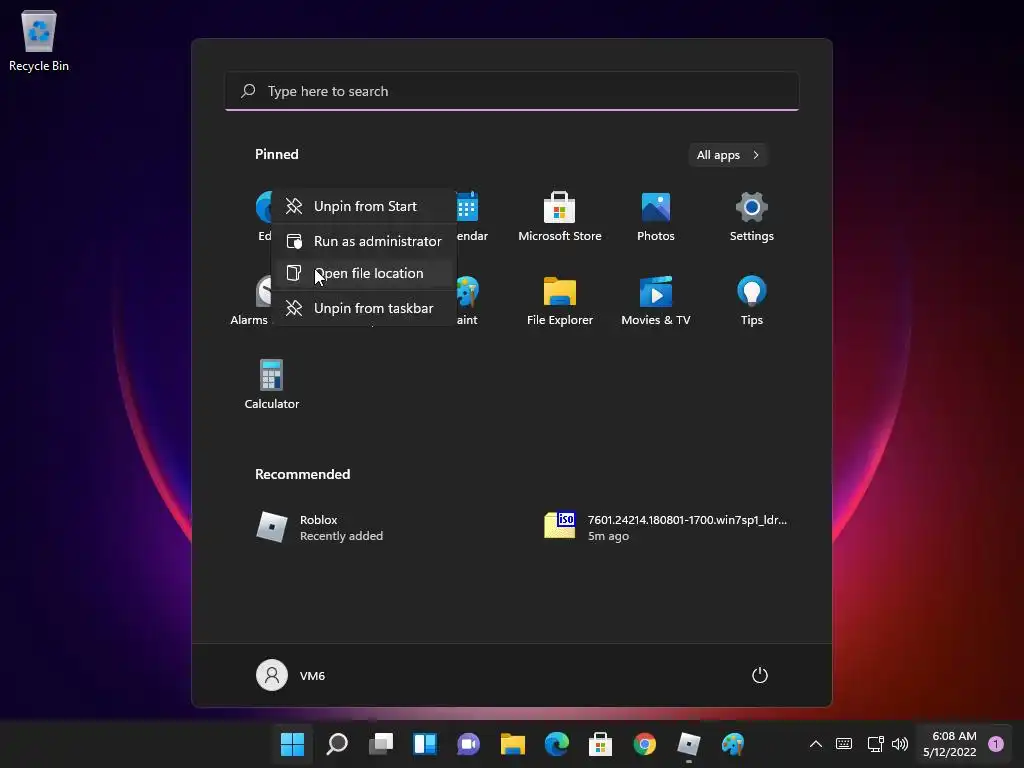Expand the All apps list
1024x768 pixels.
click(x=728, y=155)
